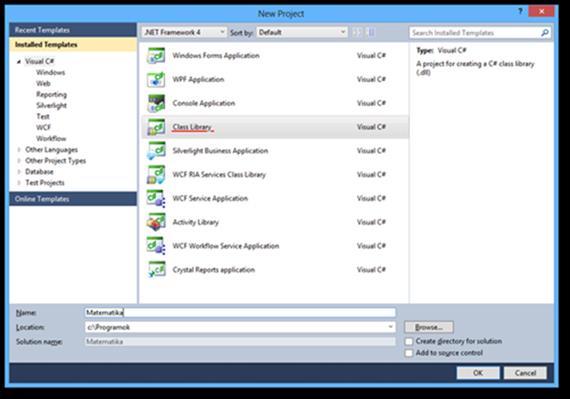Select the Windows Forms Application label
This screenshot has height=399, width=570.
(x=216, y=56)
